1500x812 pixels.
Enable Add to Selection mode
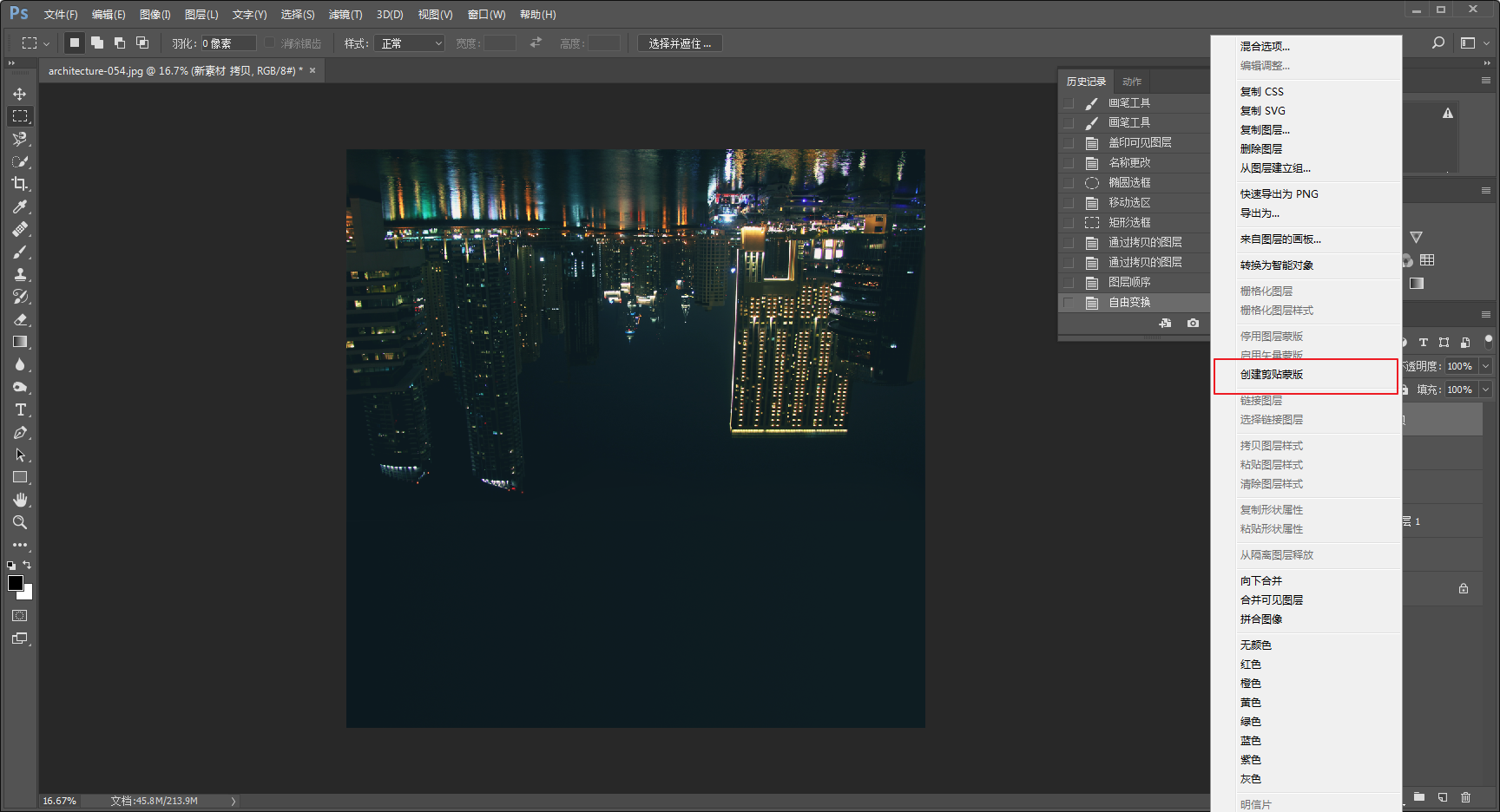(97, 43)
